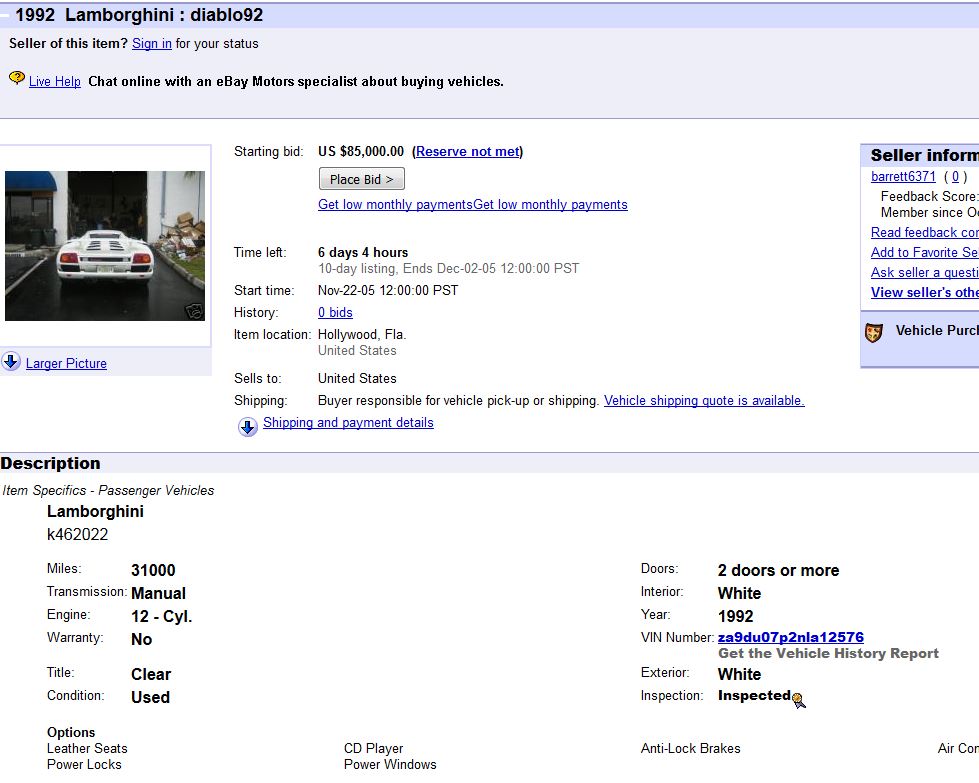View bid history via 0 bids link

(x=335, y=313)
